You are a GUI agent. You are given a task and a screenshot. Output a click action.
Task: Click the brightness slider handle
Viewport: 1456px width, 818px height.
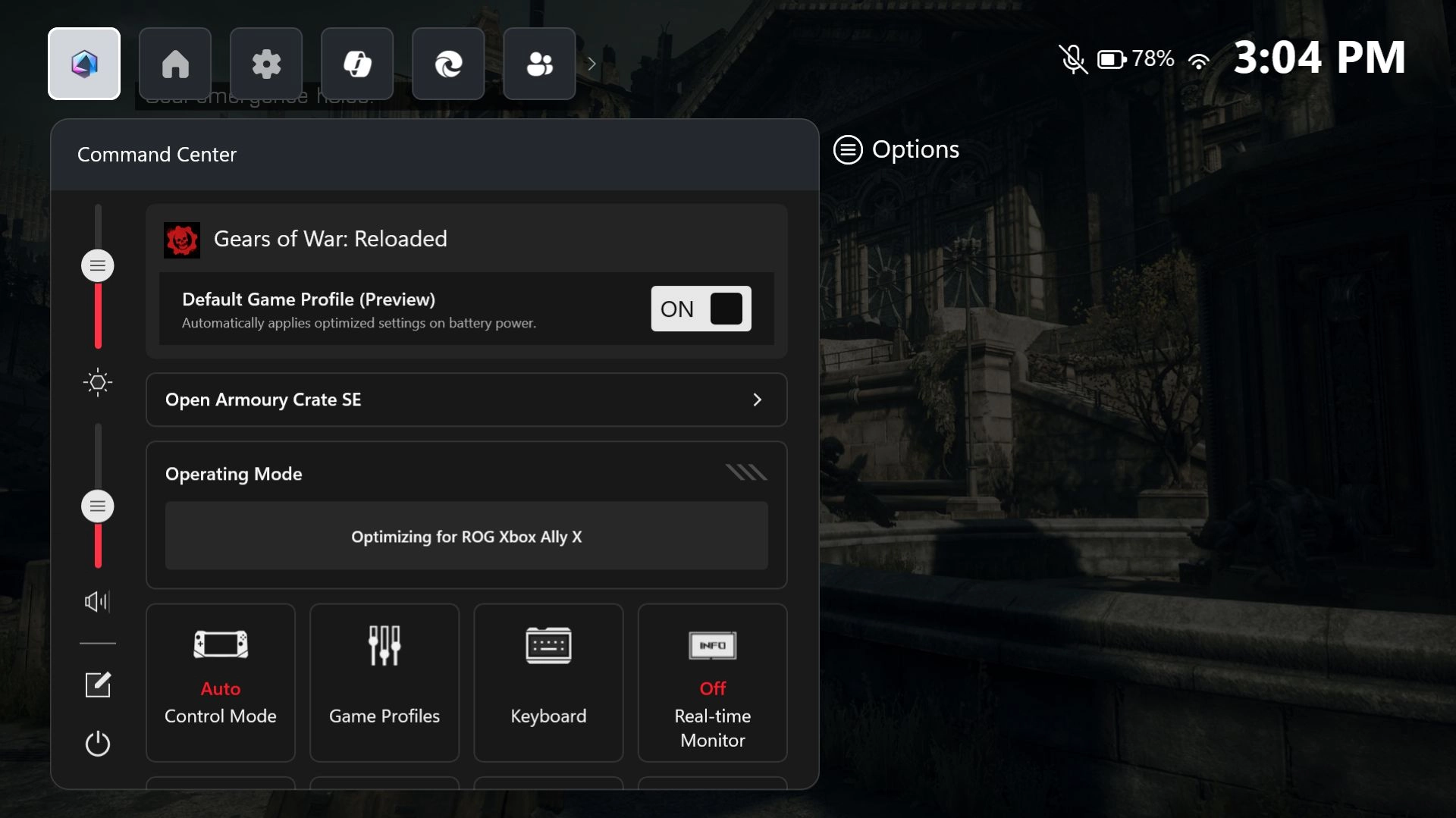pyautogui.click(x=98, y=265)
